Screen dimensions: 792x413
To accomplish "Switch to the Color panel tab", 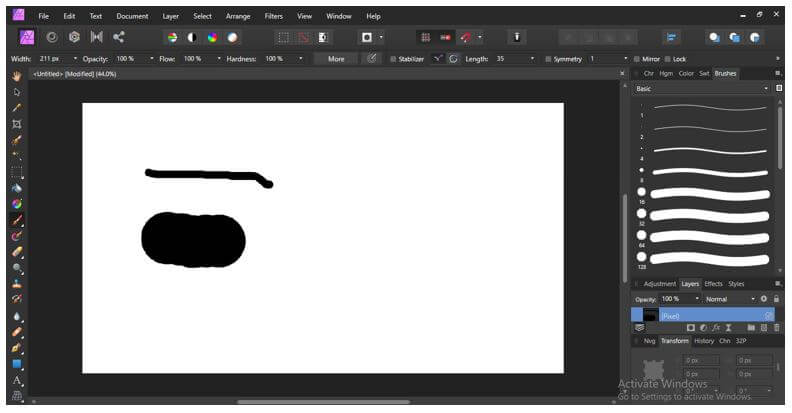I will (x=685, y=74).
